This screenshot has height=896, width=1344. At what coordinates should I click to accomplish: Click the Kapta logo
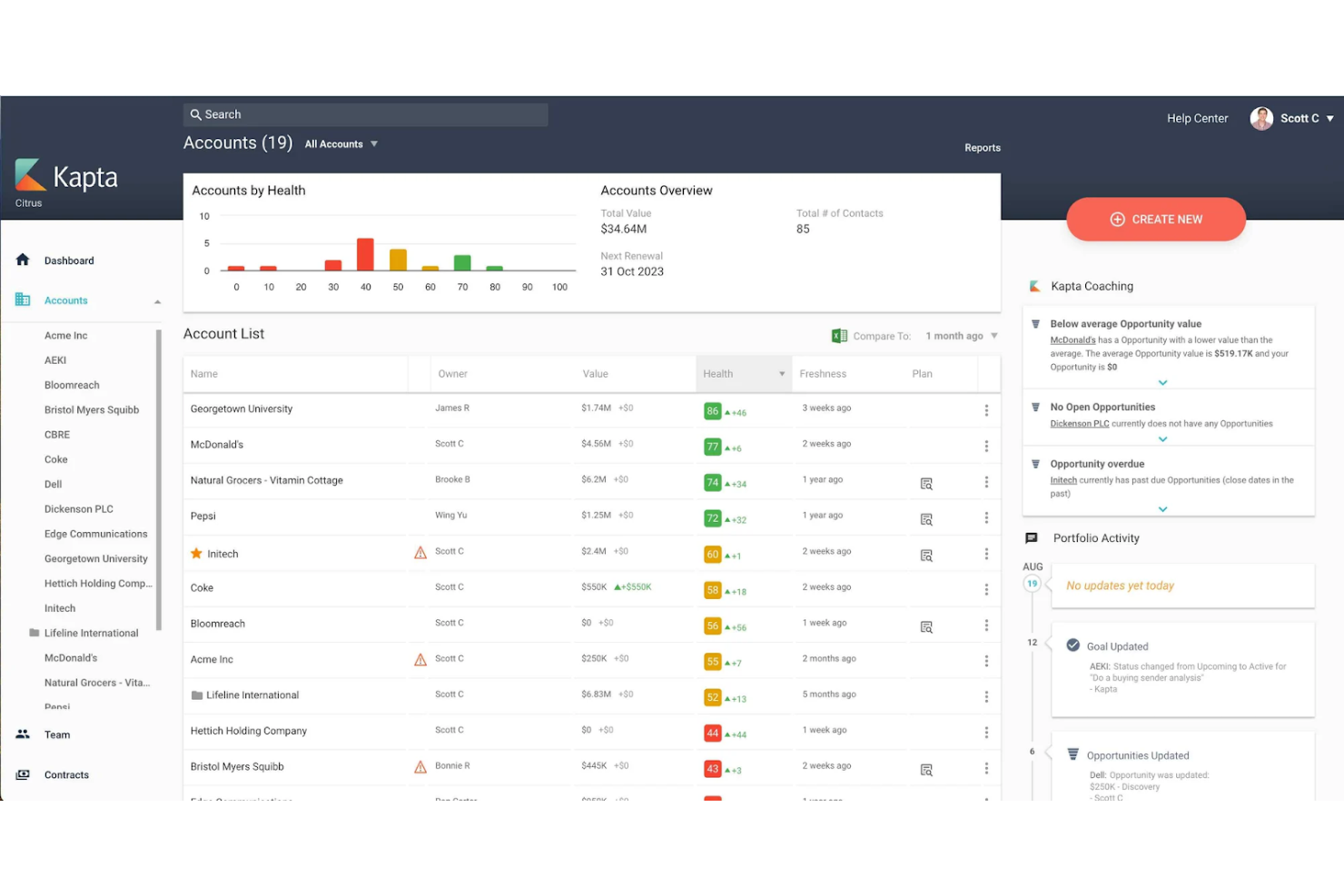click(x=67, y=176)
